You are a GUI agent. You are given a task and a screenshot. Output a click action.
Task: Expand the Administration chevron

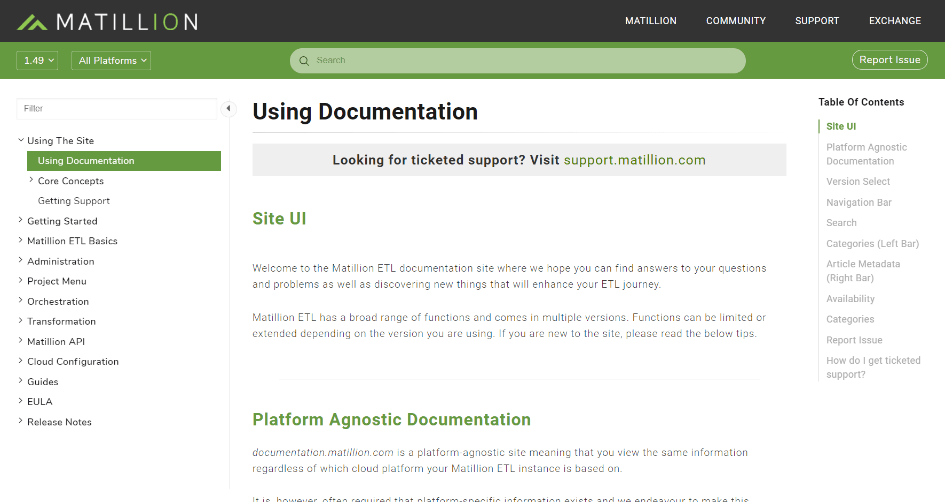click(20, 261)
